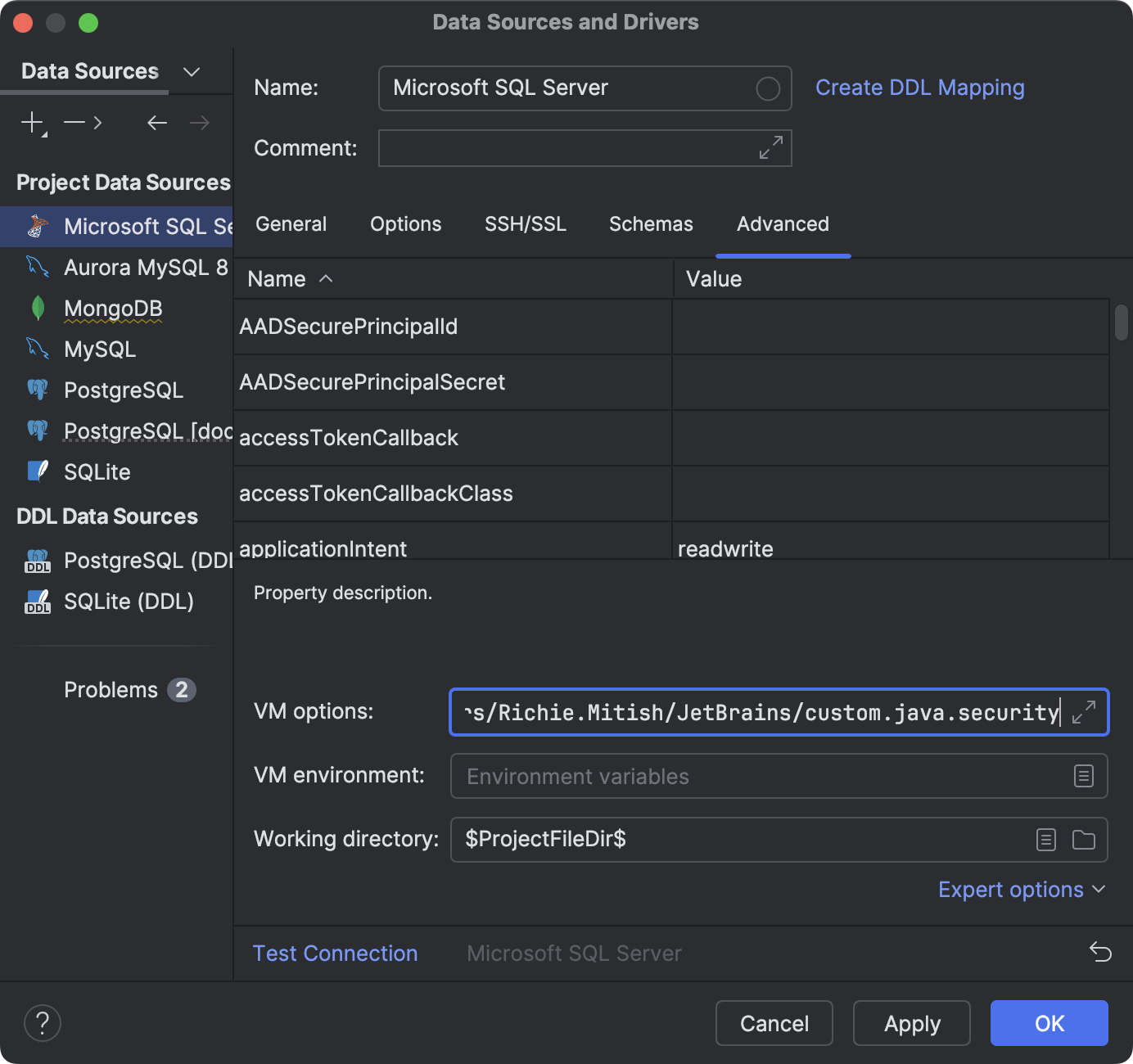Open the Data Sources header dropdown
This screenshot has width=1133, height=1064.
pos(192,72)
